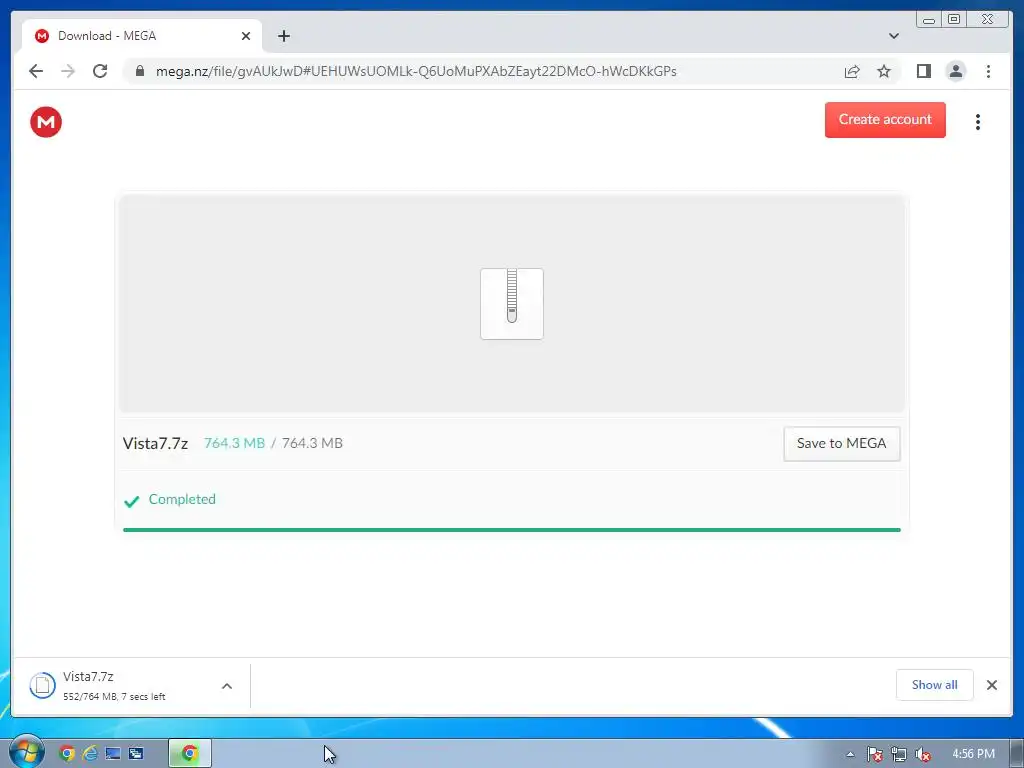1024x768 pixels.
Task: Open a new tab with plus button
Action: [x=283, y=36]
